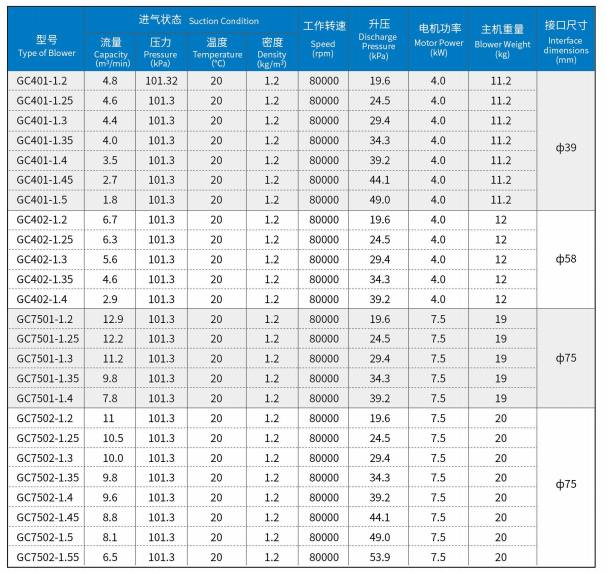
Task: Click the GC401-1.35 model cell
Action: pyautogui.click(x=45, y=140)
